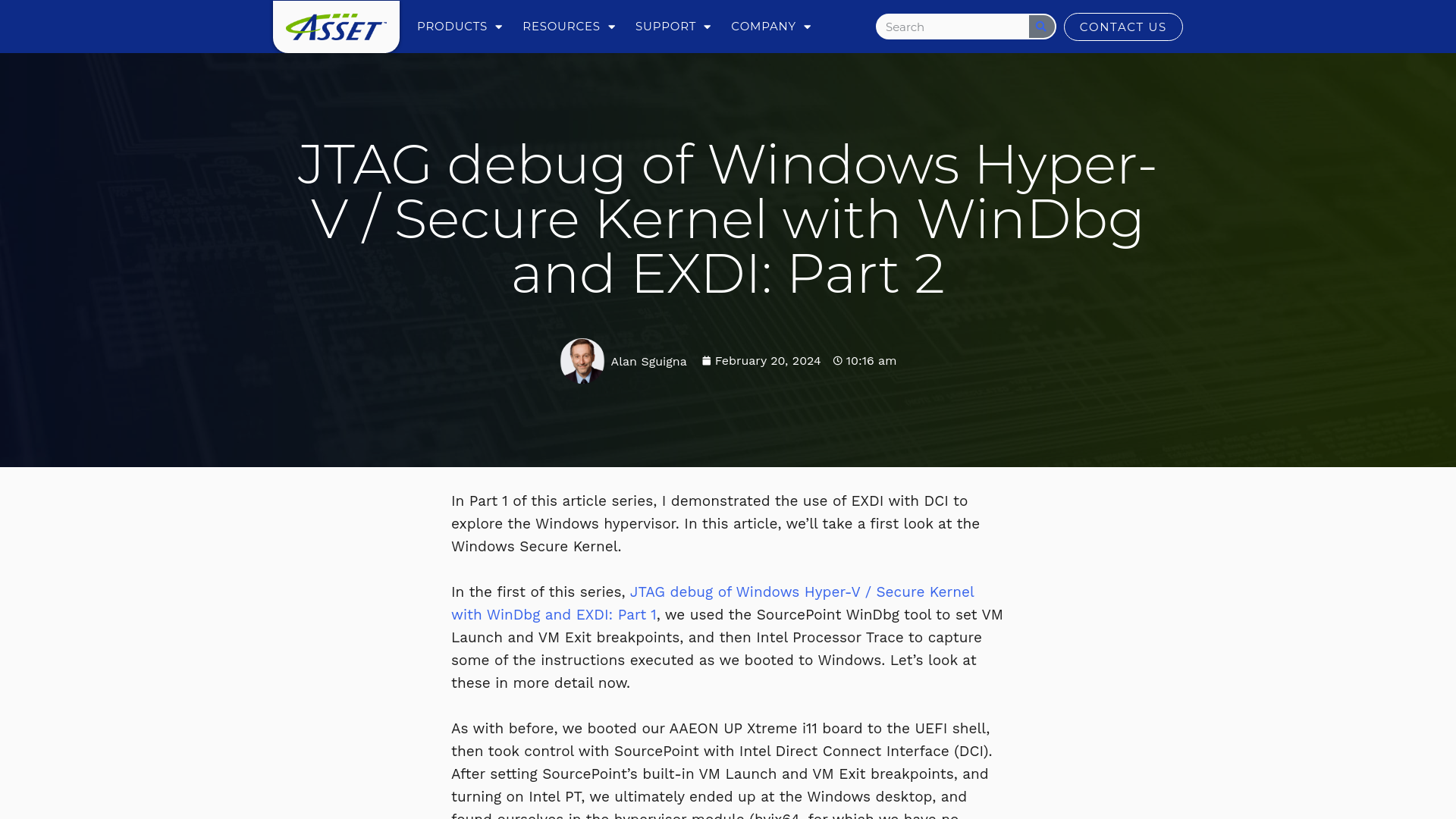
Task: Click the green navigation logo area
Action: pos(336,26)
